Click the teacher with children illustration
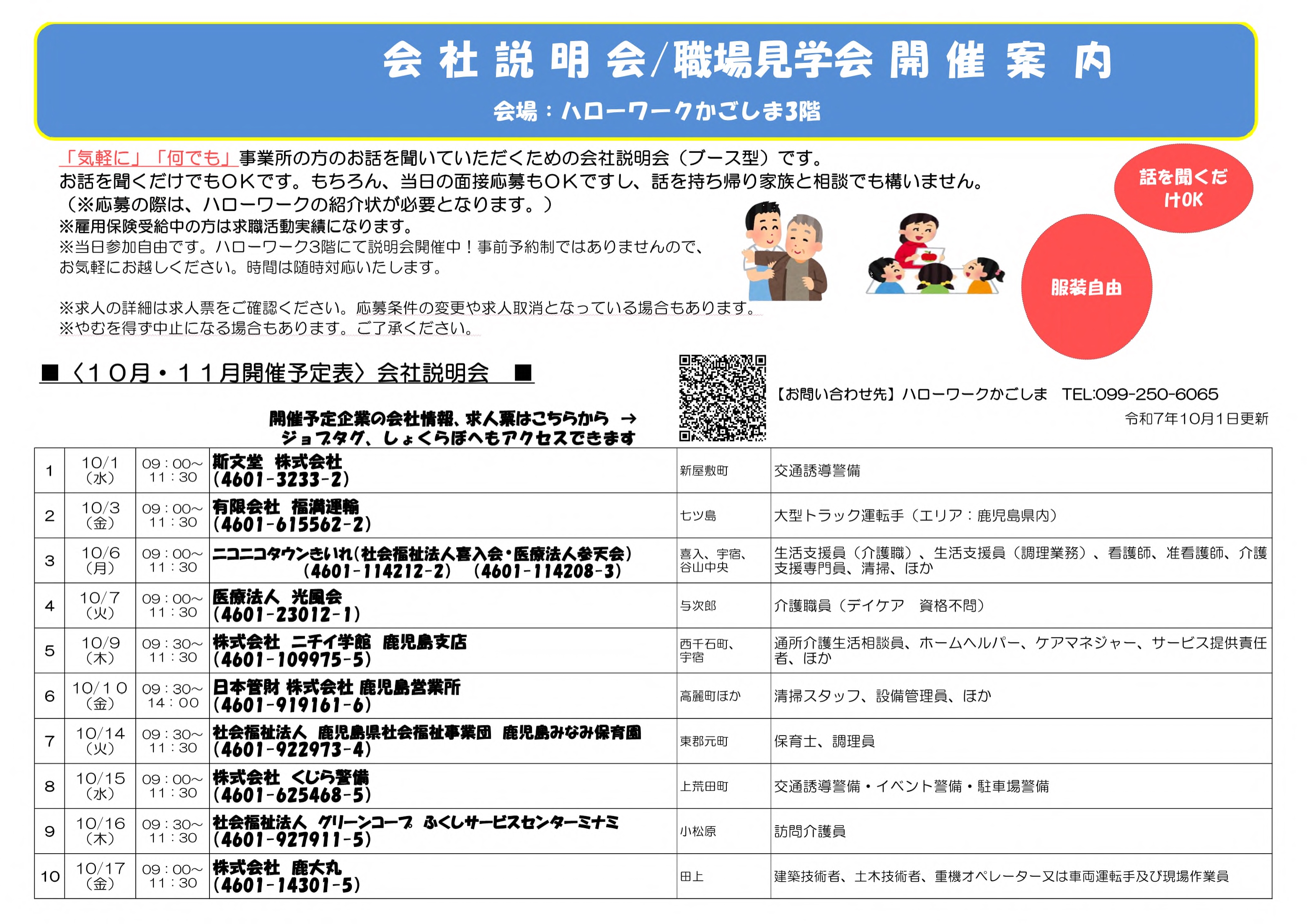This screenshot has width=1307, height=924. pyautogui.click(x=935, y=254)
